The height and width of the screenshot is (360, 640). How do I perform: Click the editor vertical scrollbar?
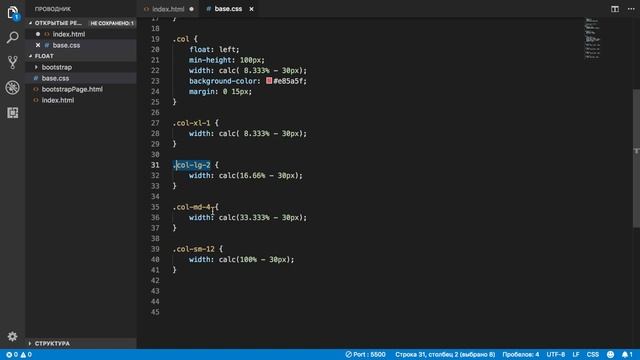[636, 158]
